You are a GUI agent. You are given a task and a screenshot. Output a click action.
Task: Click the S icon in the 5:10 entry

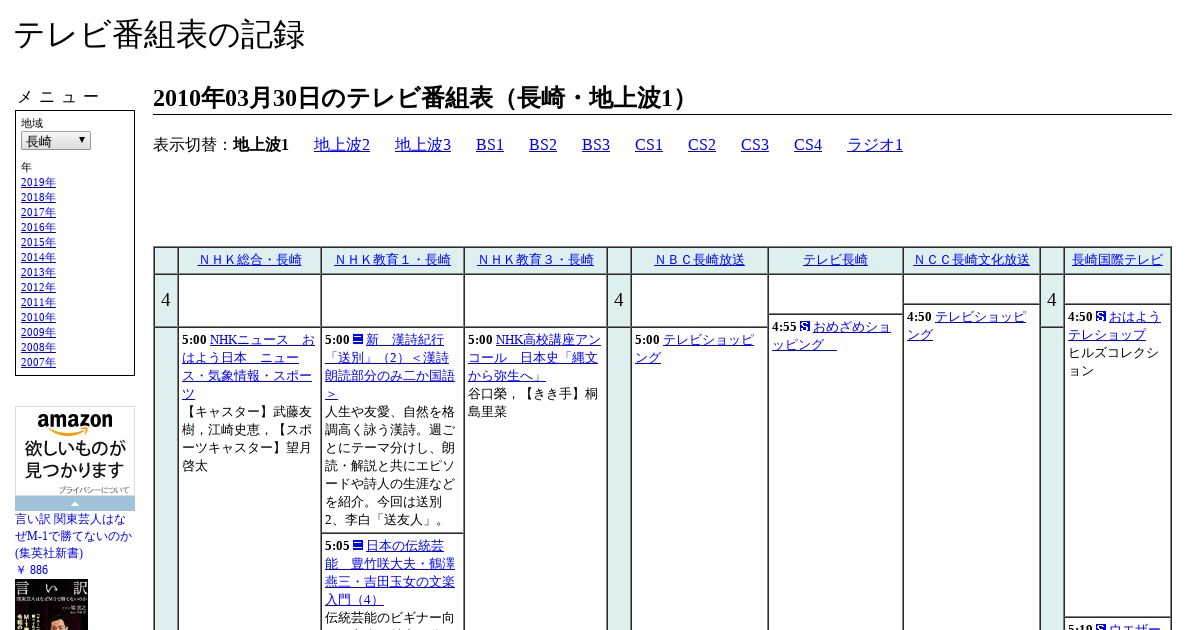point(1101,628)
